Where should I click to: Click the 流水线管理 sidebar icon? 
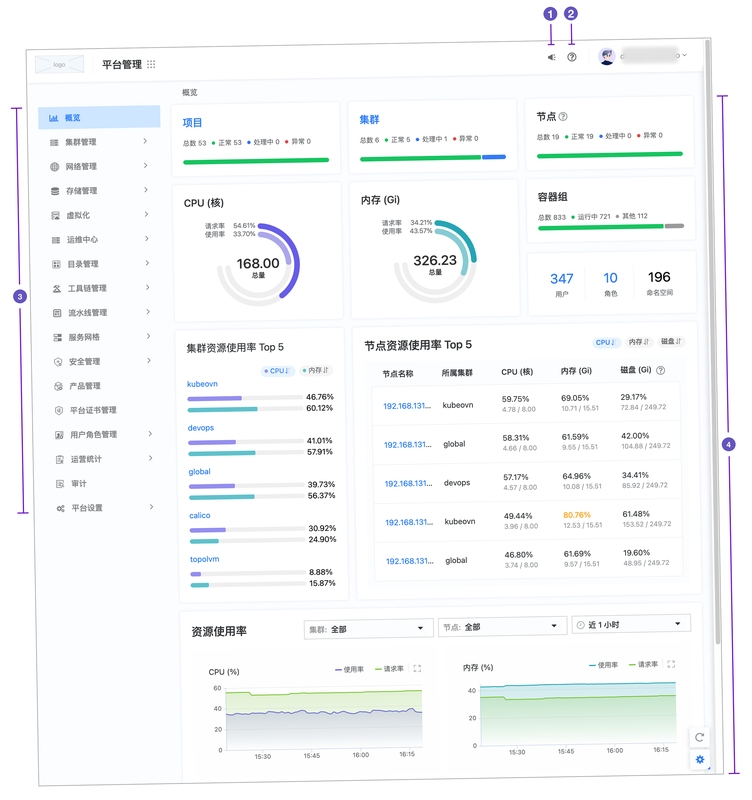click(57, 313)
